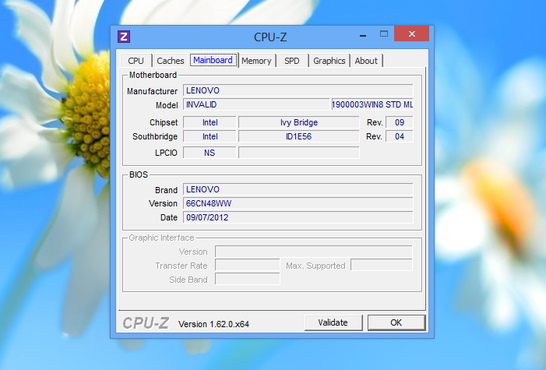Click the Graphic Interface group heading
This screenshot has height=370, width=546.
click(161, 238)
